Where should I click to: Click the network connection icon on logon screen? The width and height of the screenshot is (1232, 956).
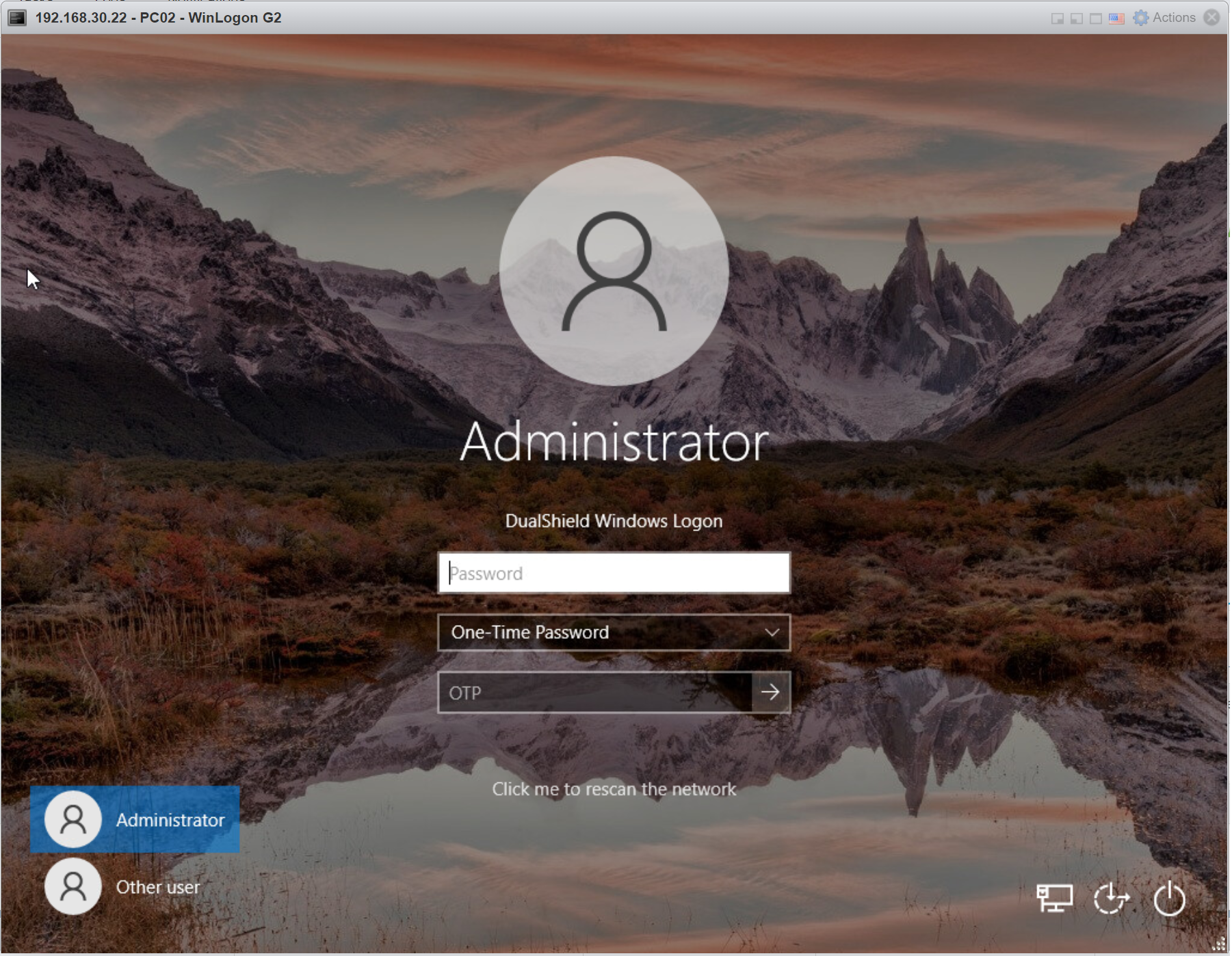pyautogui.click(x=1054, y=898)
